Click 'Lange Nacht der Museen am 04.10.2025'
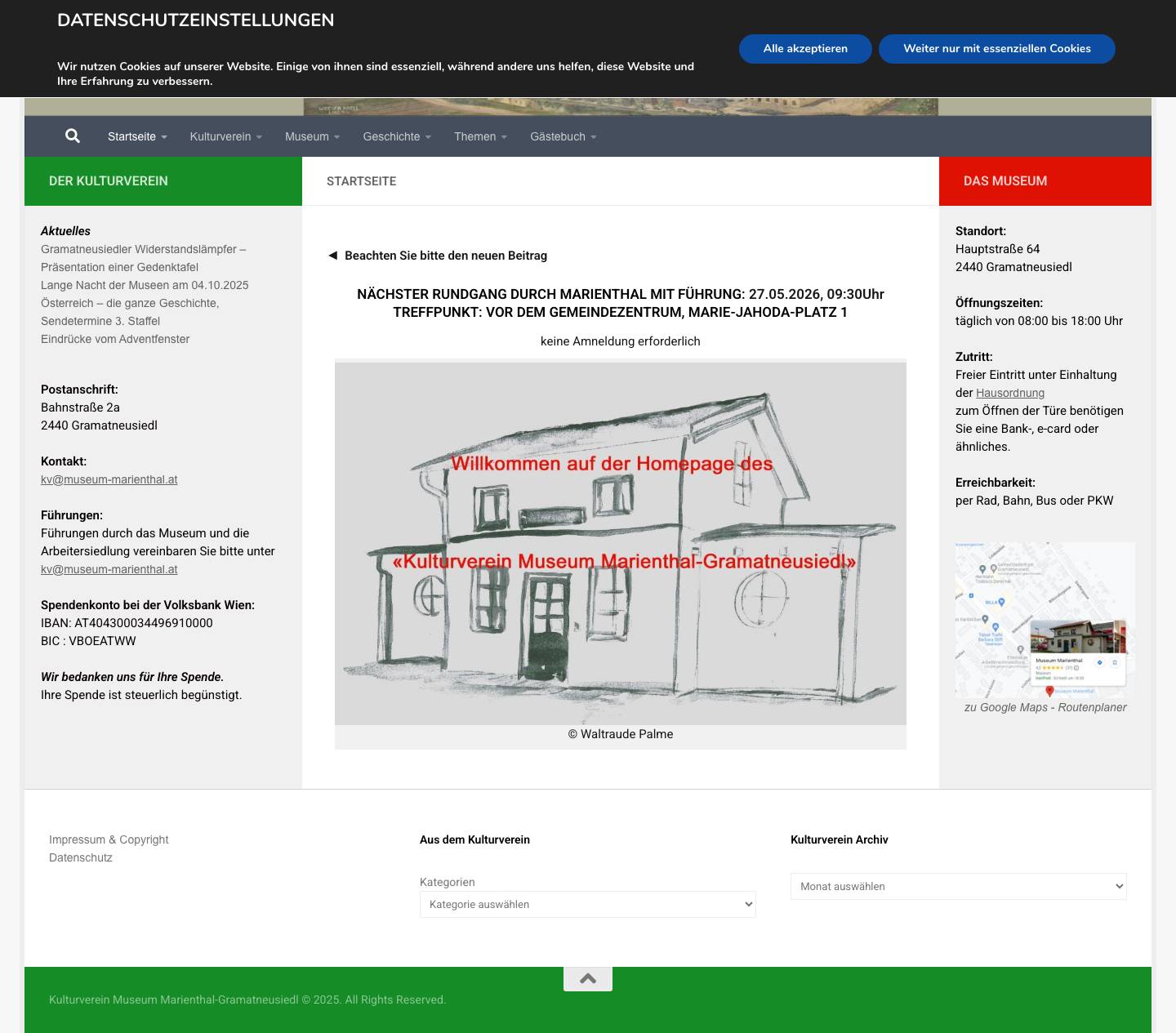The height and width of the screenshot is (1033, 1176). [x=145, y=285]
